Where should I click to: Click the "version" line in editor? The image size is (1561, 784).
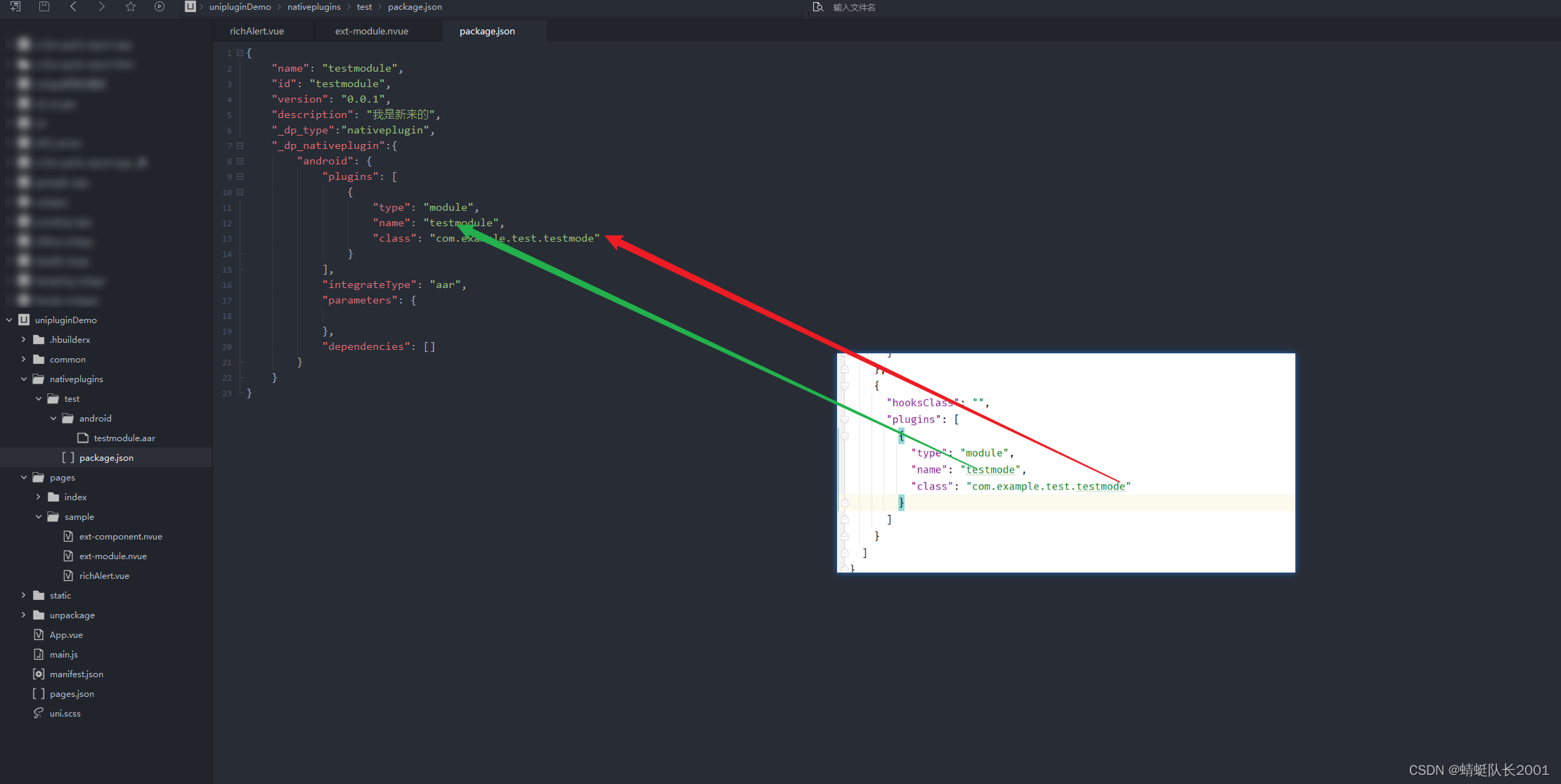tap(330, 99)
